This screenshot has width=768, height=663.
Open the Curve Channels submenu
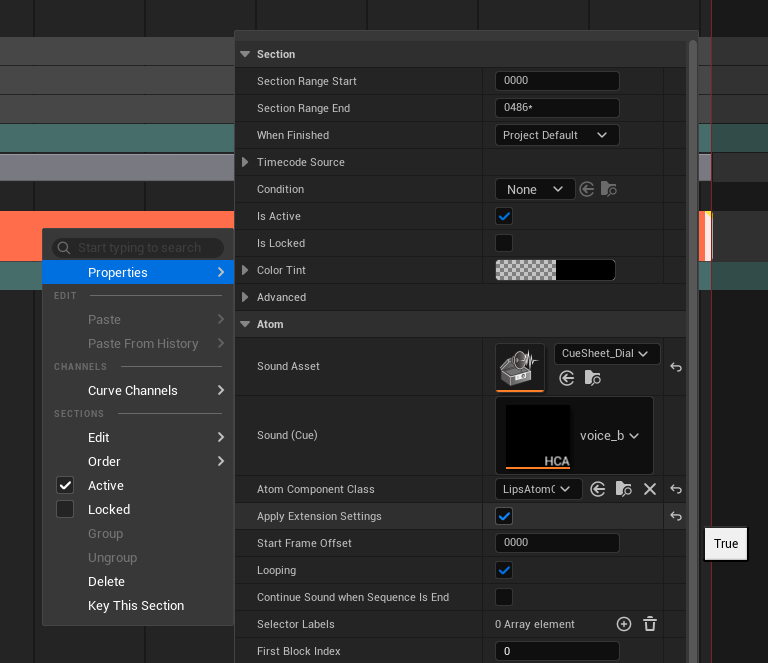(133, 390)
